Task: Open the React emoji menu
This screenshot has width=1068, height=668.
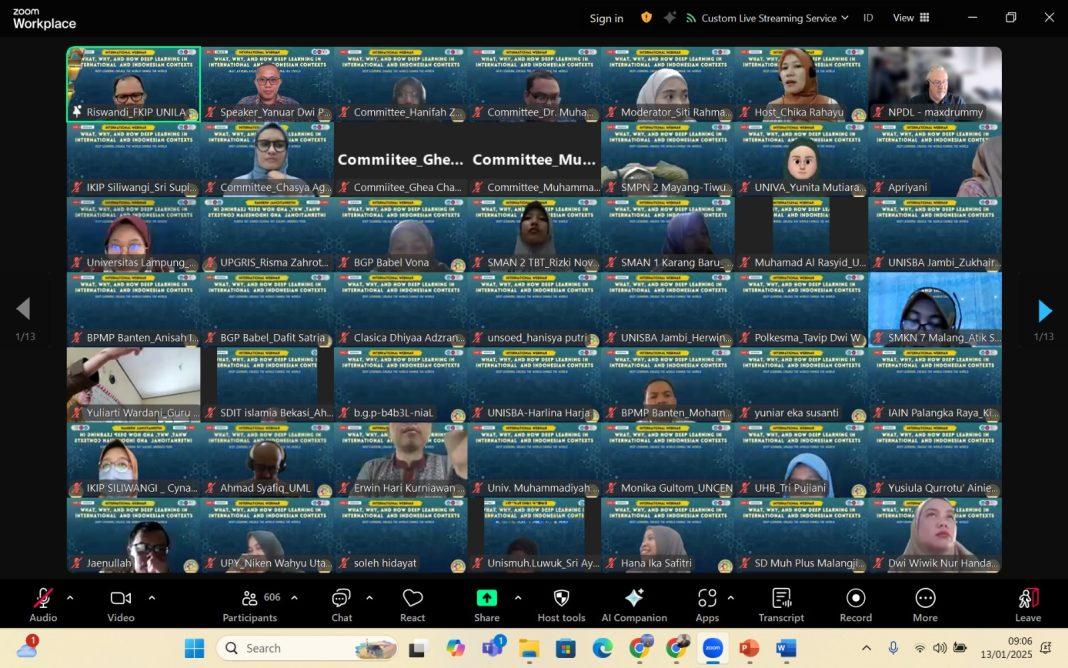Action: click(x=412, y=604)
